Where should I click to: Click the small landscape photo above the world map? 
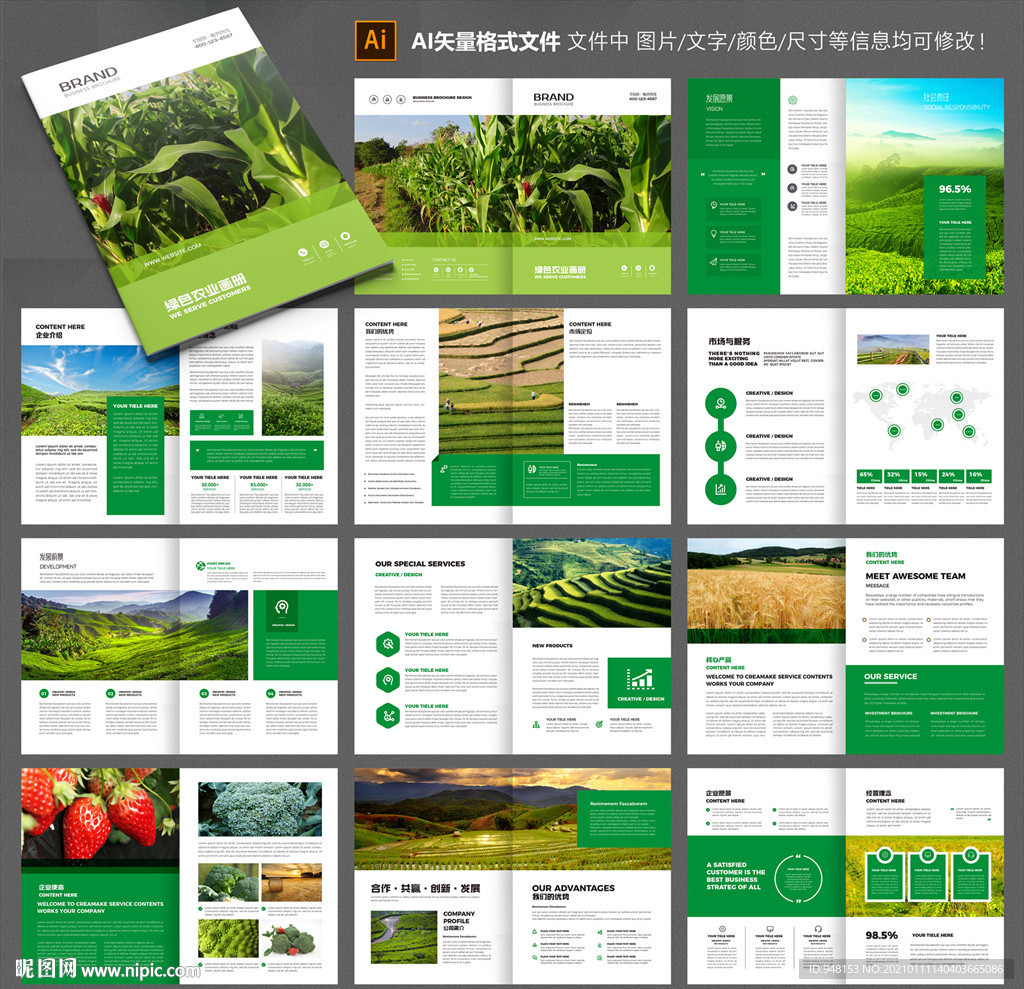pos(892,349)
